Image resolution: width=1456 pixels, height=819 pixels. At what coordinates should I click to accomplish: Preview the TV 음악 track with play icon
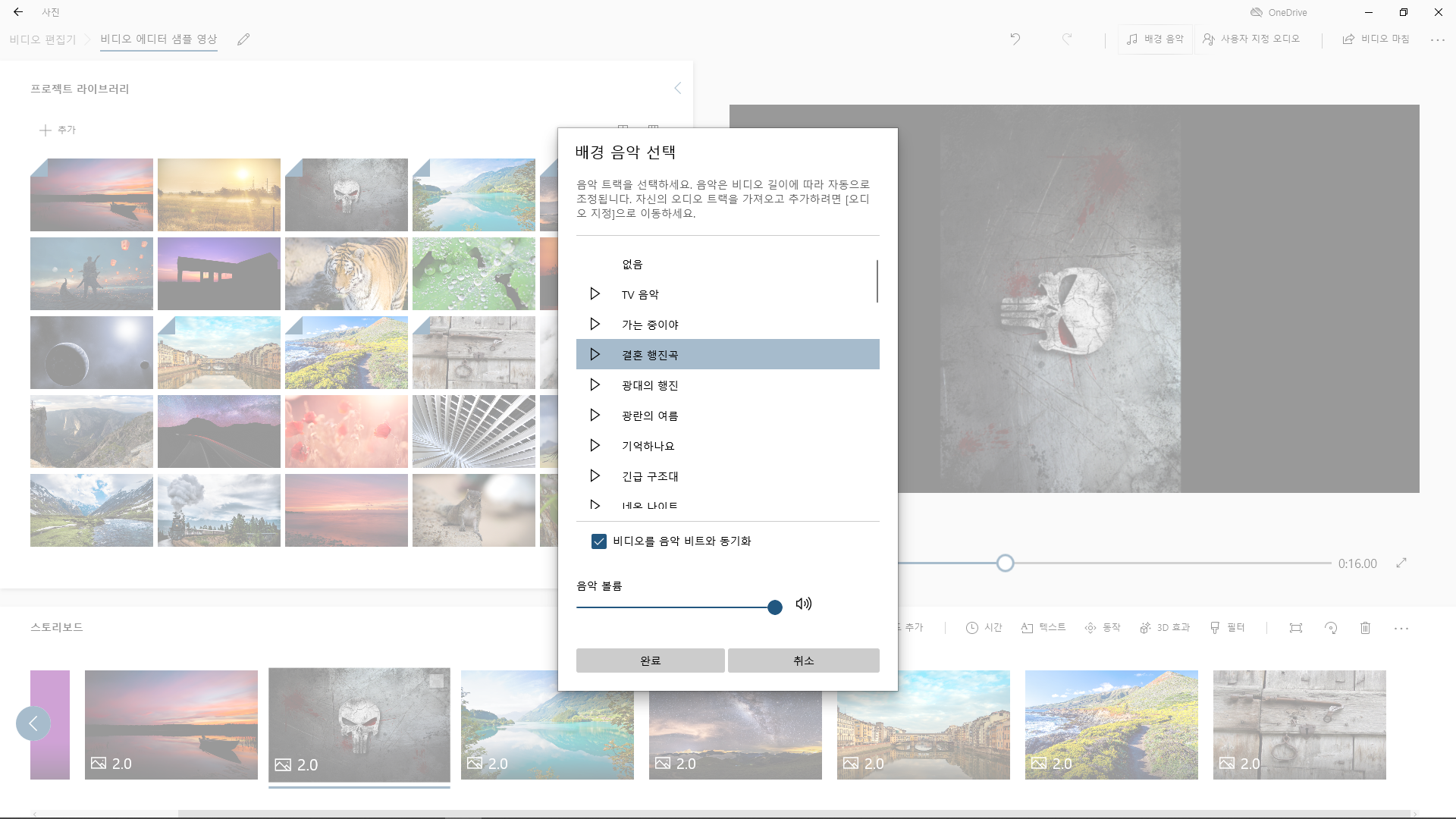pyautogui.click(x=595, y=294)
